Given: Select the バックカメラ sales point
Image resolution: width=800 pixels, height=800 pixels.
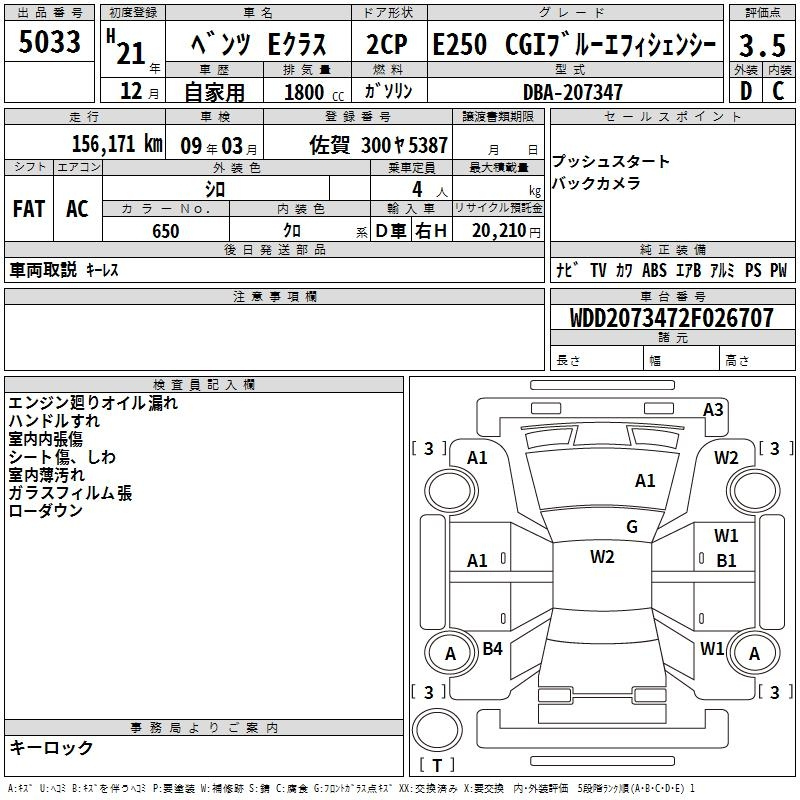Looking at the screenshot, I should pyautogui.click(x=596, y=183).
